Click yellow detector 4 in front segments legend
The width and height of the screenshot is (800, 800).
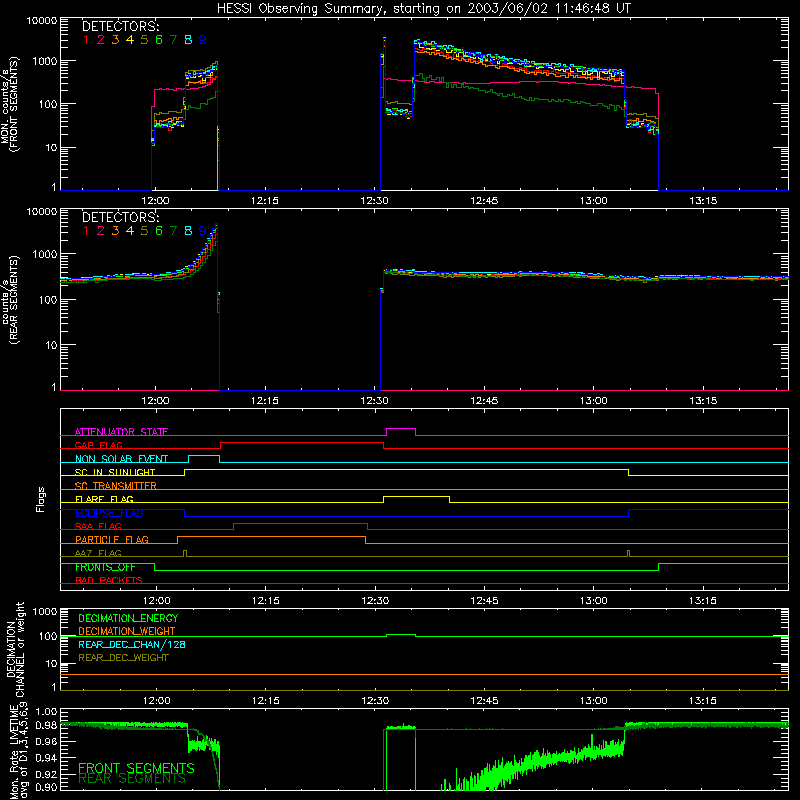[130, 40]
